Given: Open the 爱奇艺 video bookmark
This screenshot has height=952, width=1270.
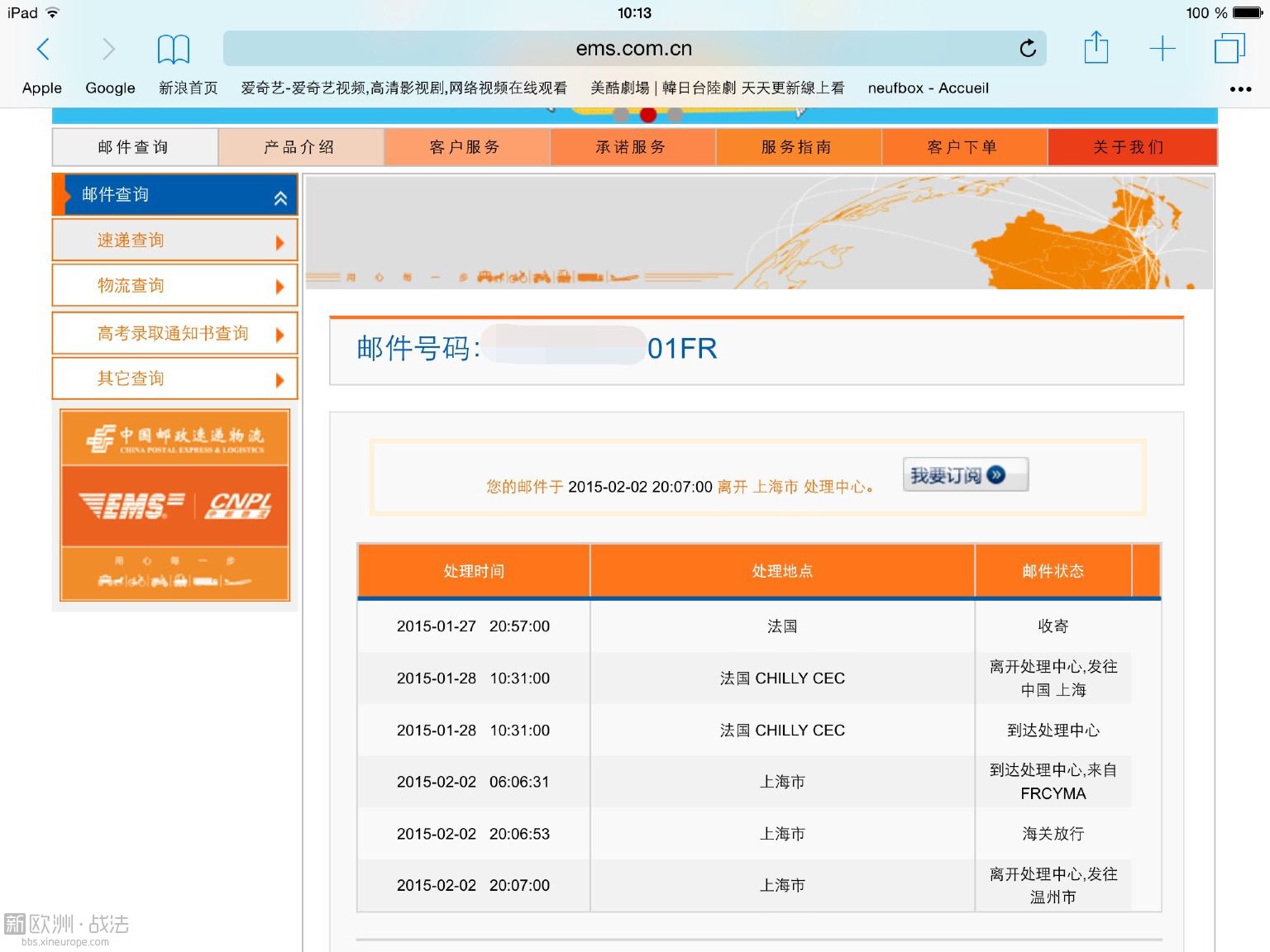Looking at the screenshot, I should (404, 88).
